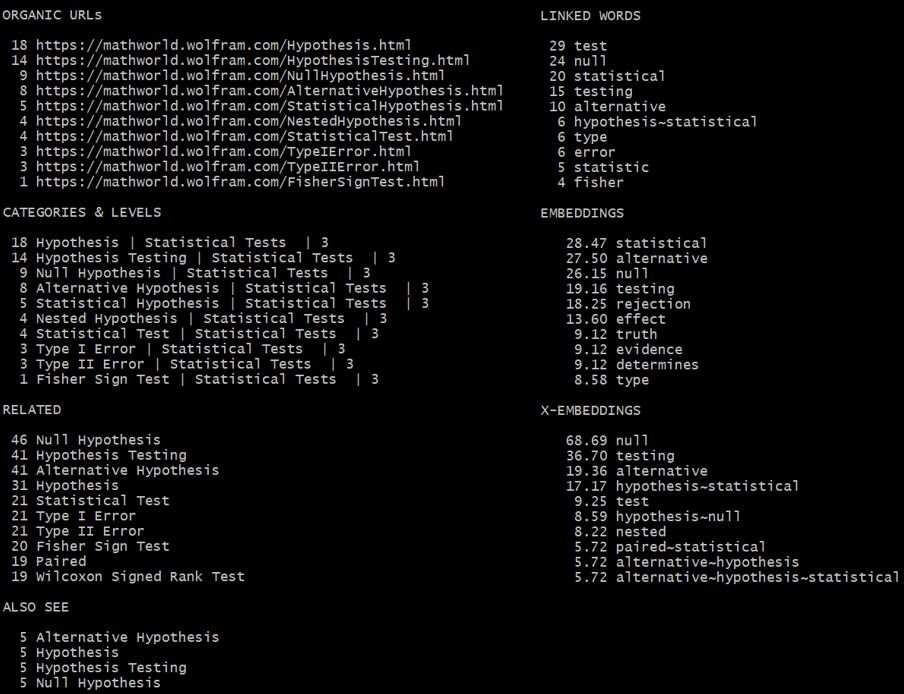The image size is (904, 694).
Task: Select 'Wilcoxon Signed Rank Test' related entry
Action: click(140, 577)
